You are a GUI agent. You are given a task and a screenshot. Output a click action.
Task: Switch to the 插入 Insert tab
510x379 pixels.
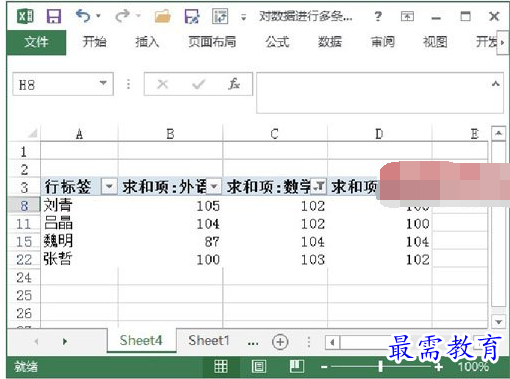point(147,42)
